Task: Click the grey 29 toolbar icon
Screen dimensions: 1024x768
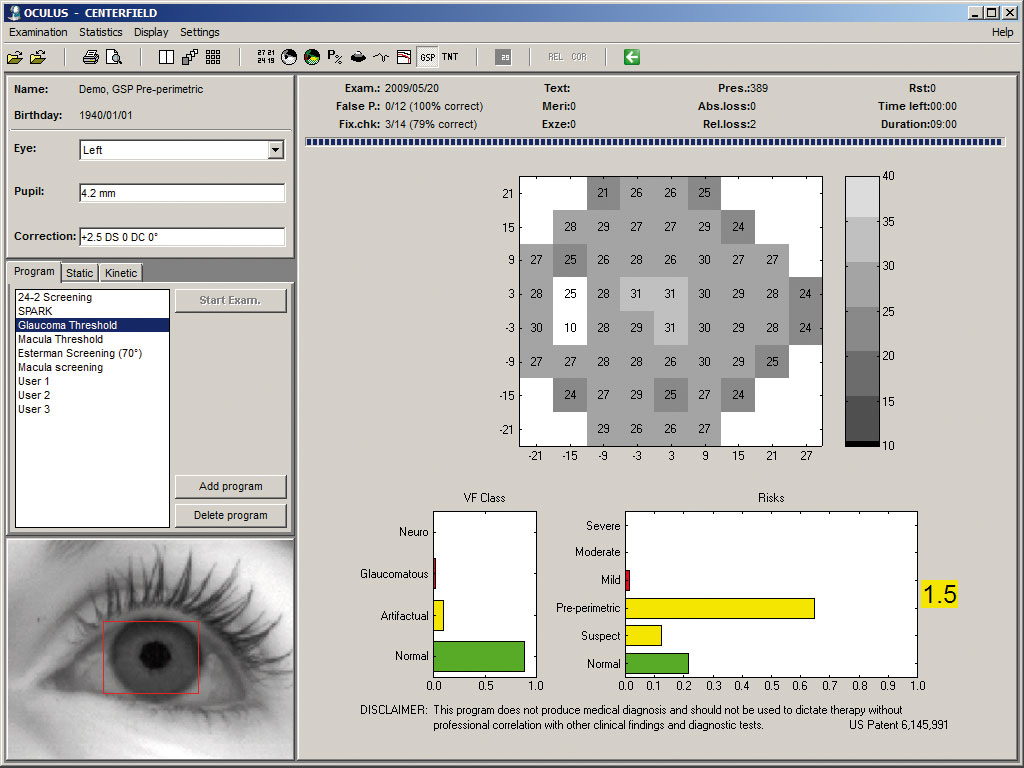Action: (x=503, y=57)
